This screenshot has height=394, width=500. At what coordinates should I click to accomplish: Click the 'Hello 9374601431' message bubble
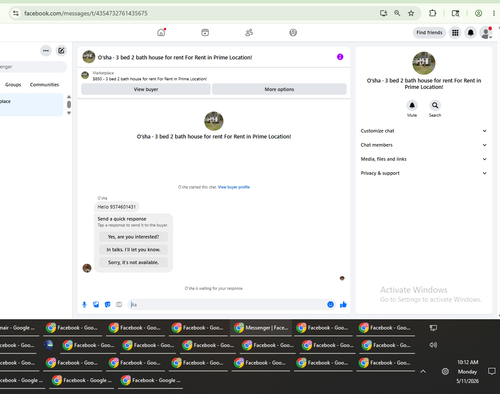click(117, 207)
